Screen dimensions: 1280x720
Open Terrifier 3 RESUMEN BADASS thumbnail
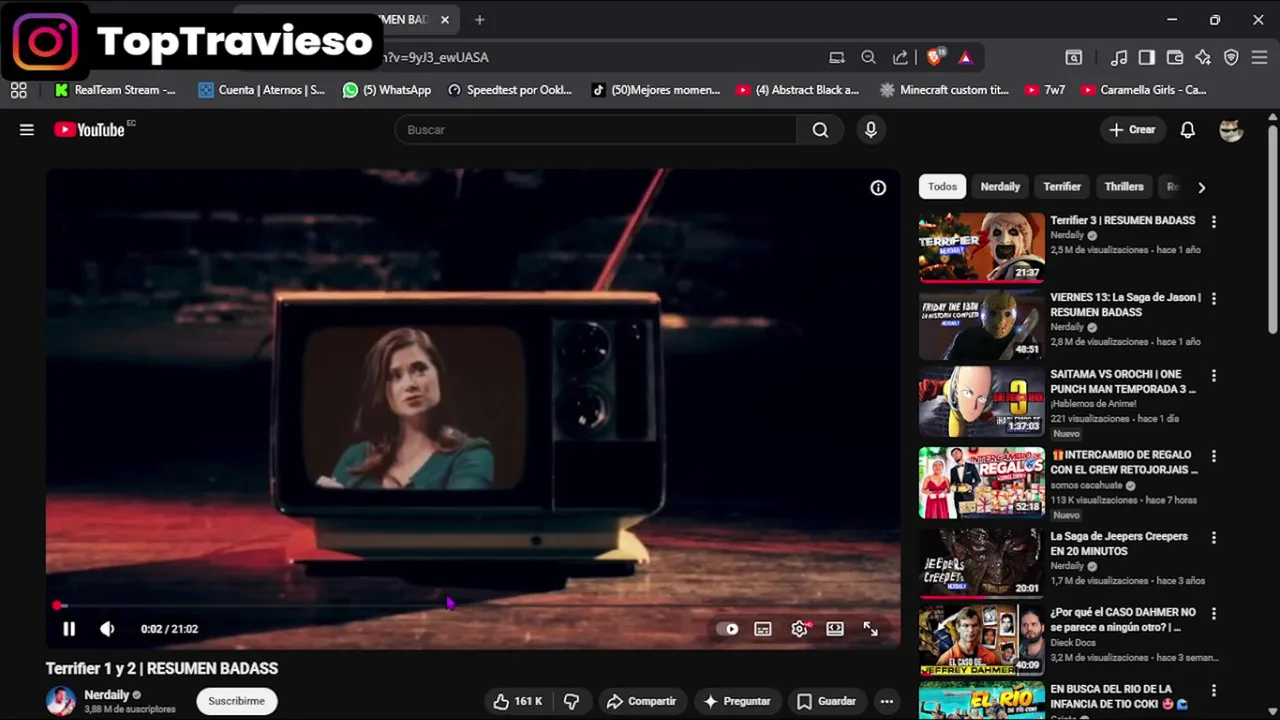click(982, 247)
